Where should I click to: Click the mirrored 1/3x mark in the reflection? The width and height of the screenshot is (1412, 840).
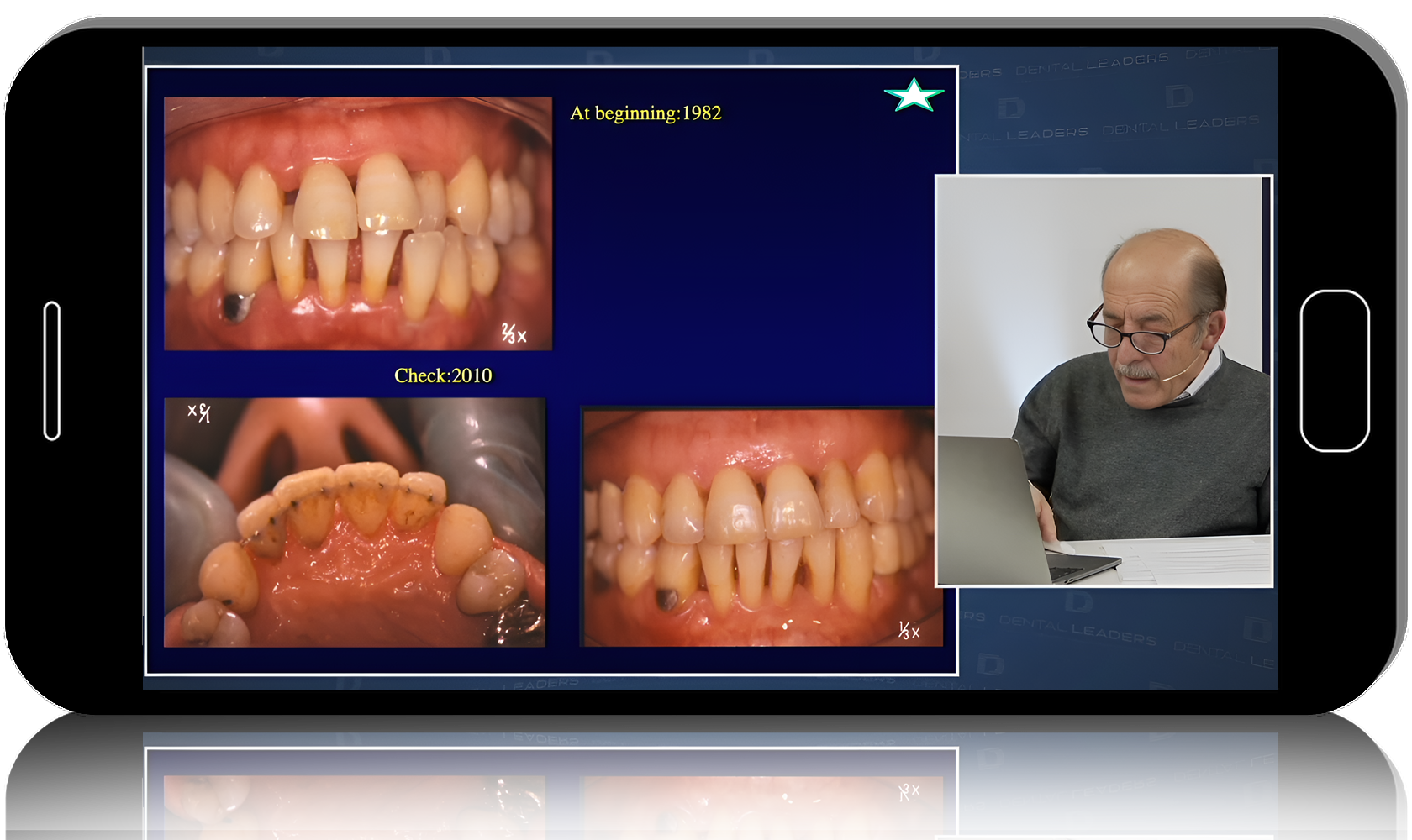(909, 791)
